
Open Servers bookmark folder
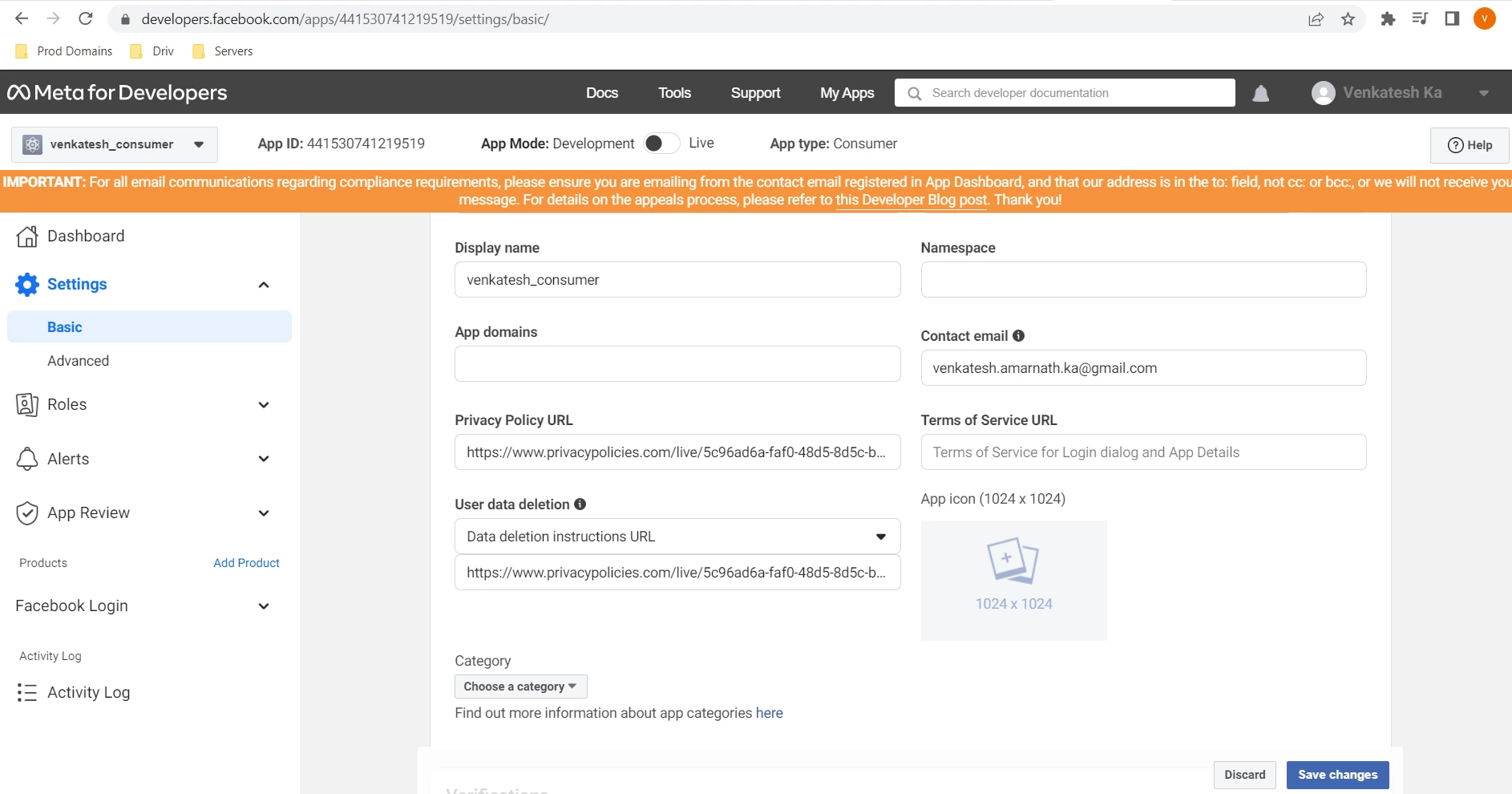pos(223,51)
